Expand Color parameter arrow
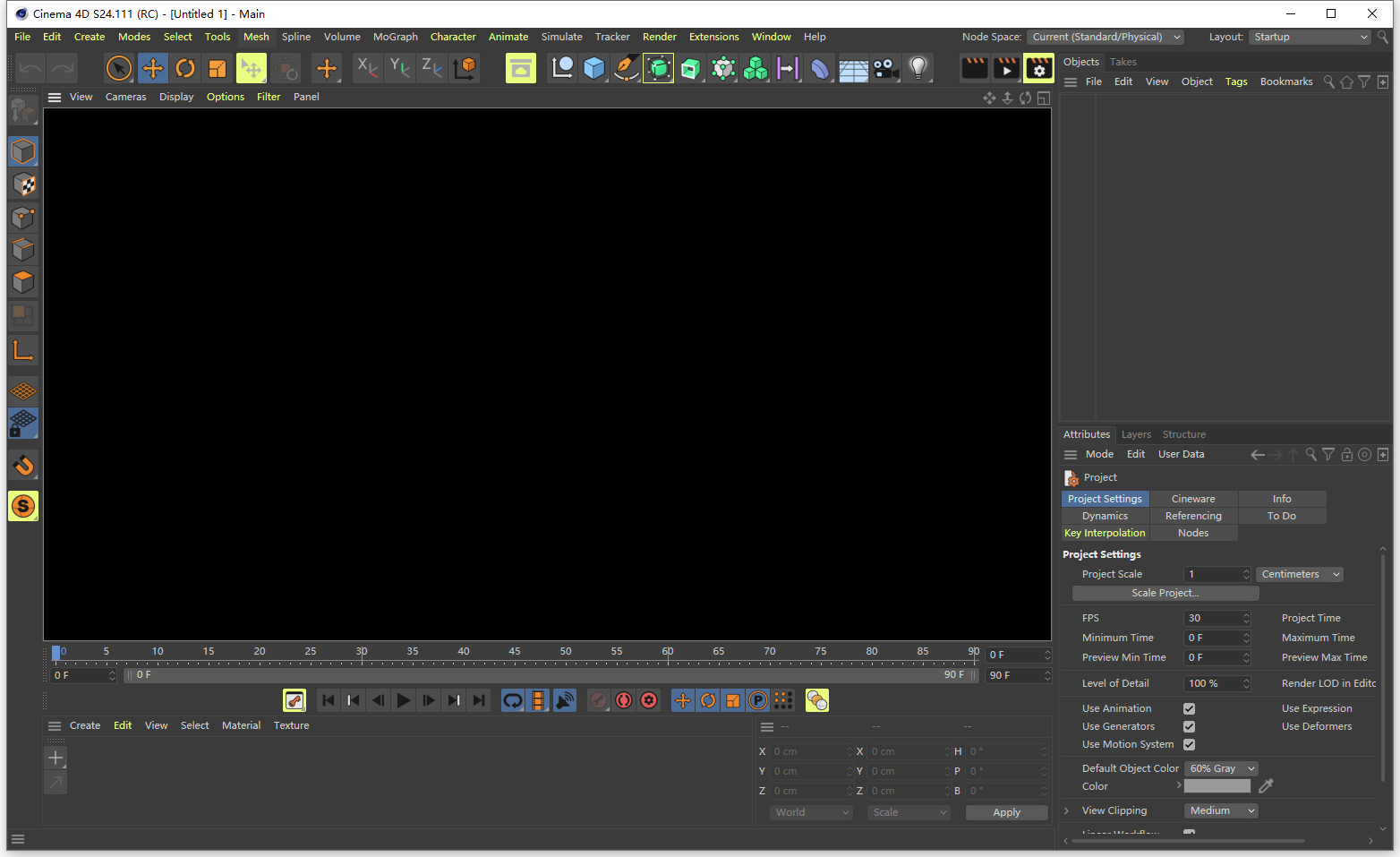The height and width of the screenshot is (857, 1400). tap(1178, 785)
